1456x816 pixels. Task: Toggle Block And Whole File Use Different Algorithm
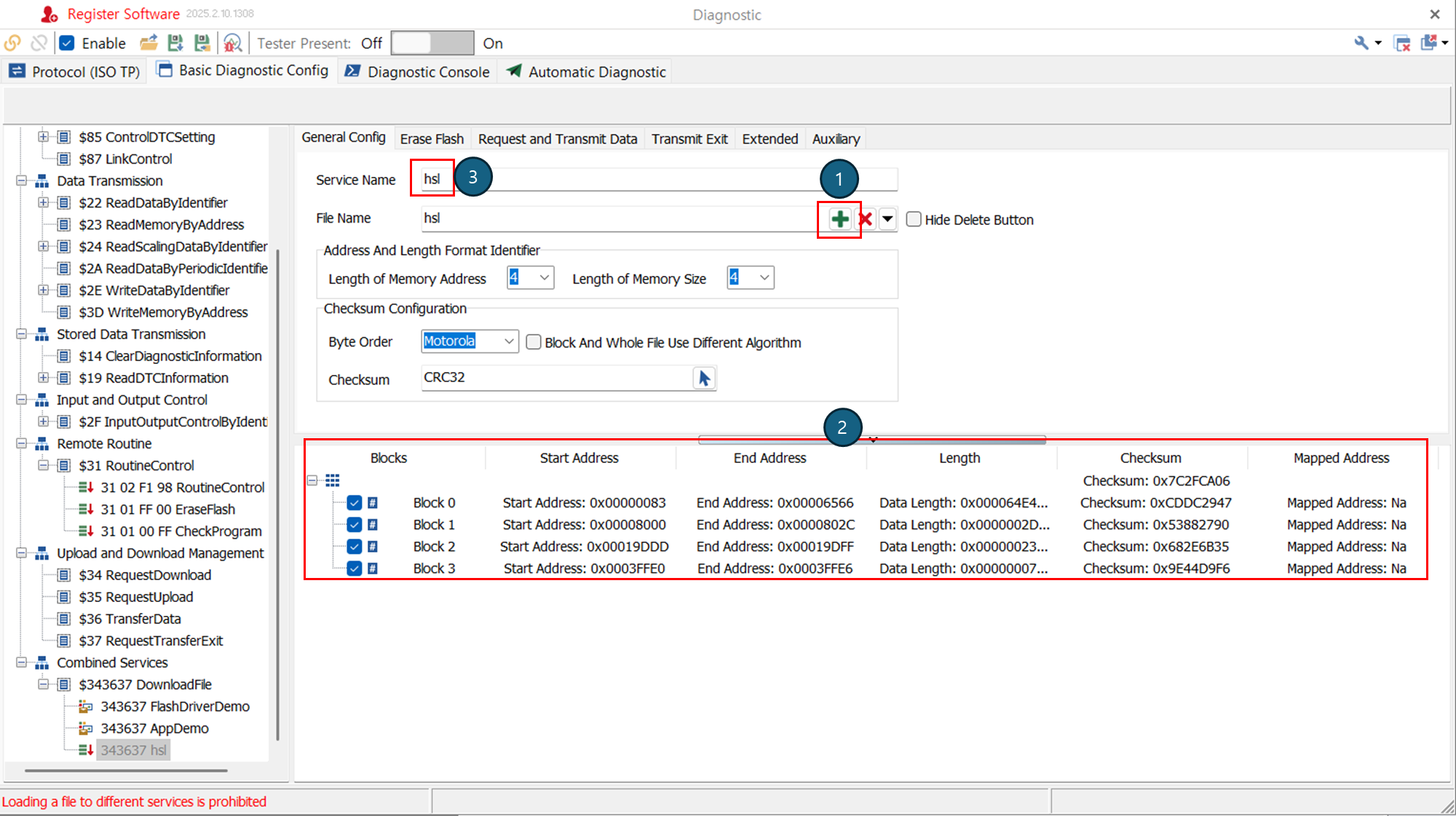click(x=534, y=342)
